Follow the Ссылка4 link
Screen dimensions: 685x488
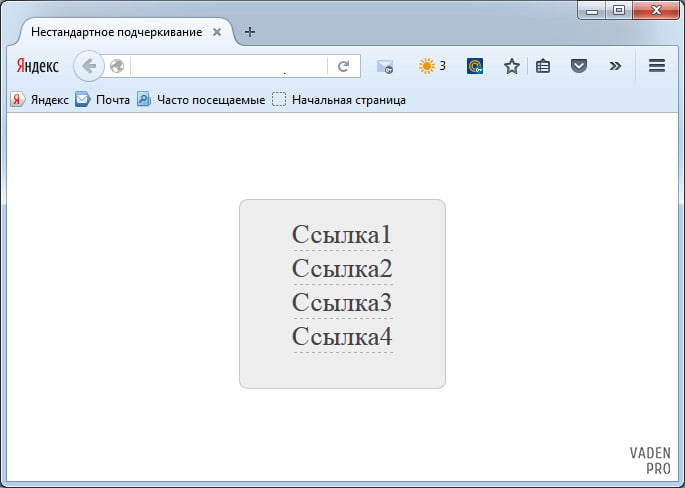coord(342,337)
